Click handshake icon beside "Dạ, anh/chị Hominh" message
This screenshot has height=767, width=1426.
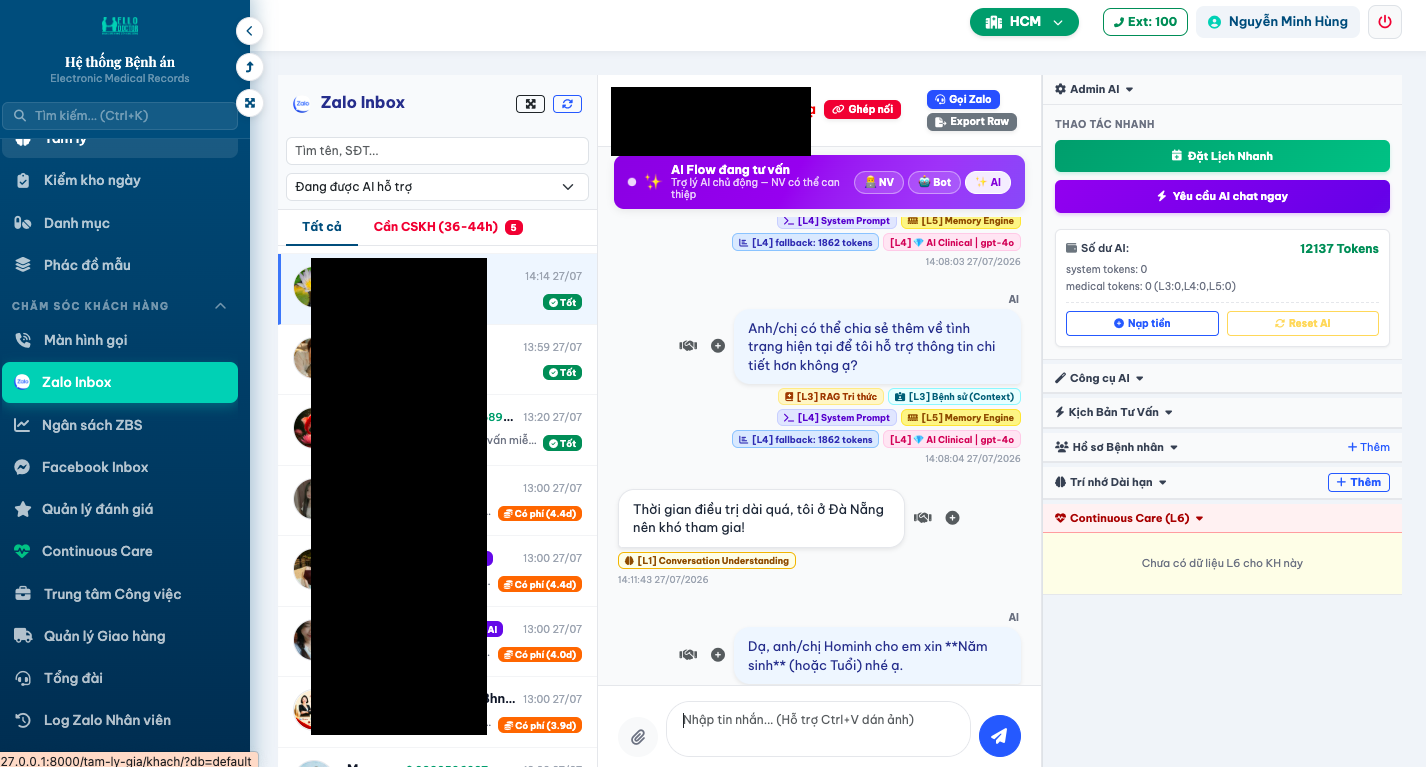[x=688, y=655]
